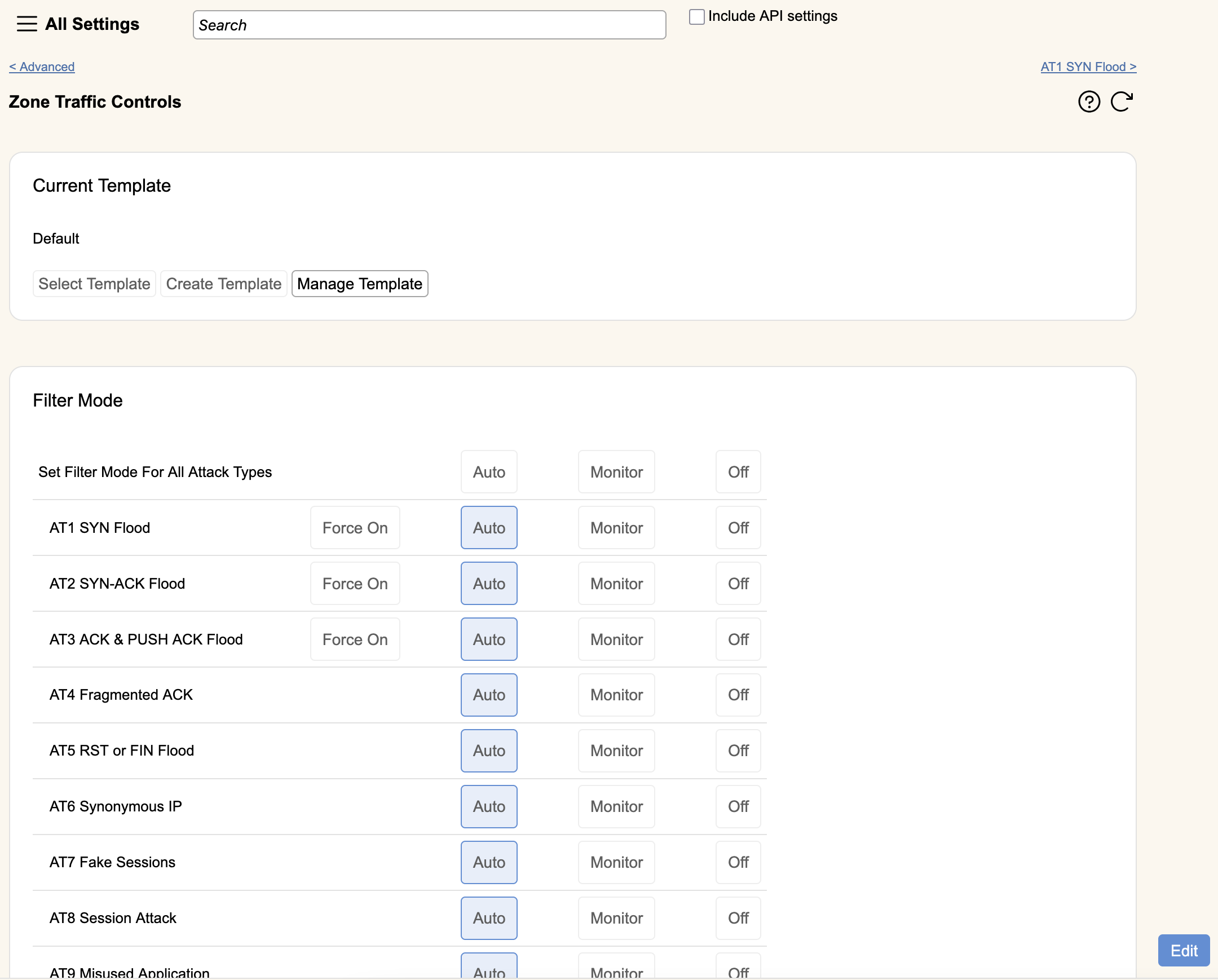Turn Off AT6 Synonymous IP
Viewport: 1218px width, 980px height.
738,806
